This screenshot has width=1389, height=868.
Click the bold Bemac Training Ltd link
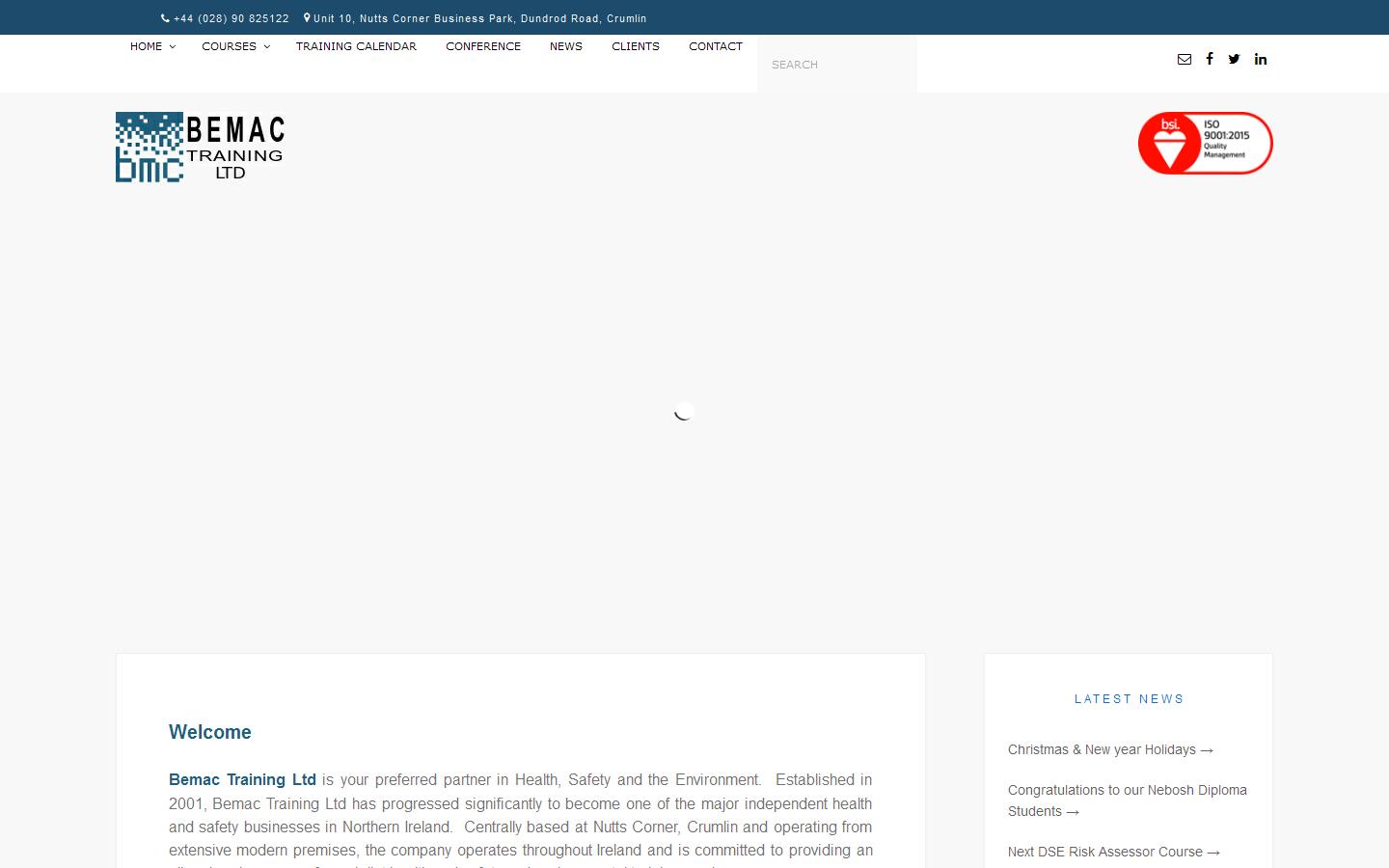click(x=242, y=779)
